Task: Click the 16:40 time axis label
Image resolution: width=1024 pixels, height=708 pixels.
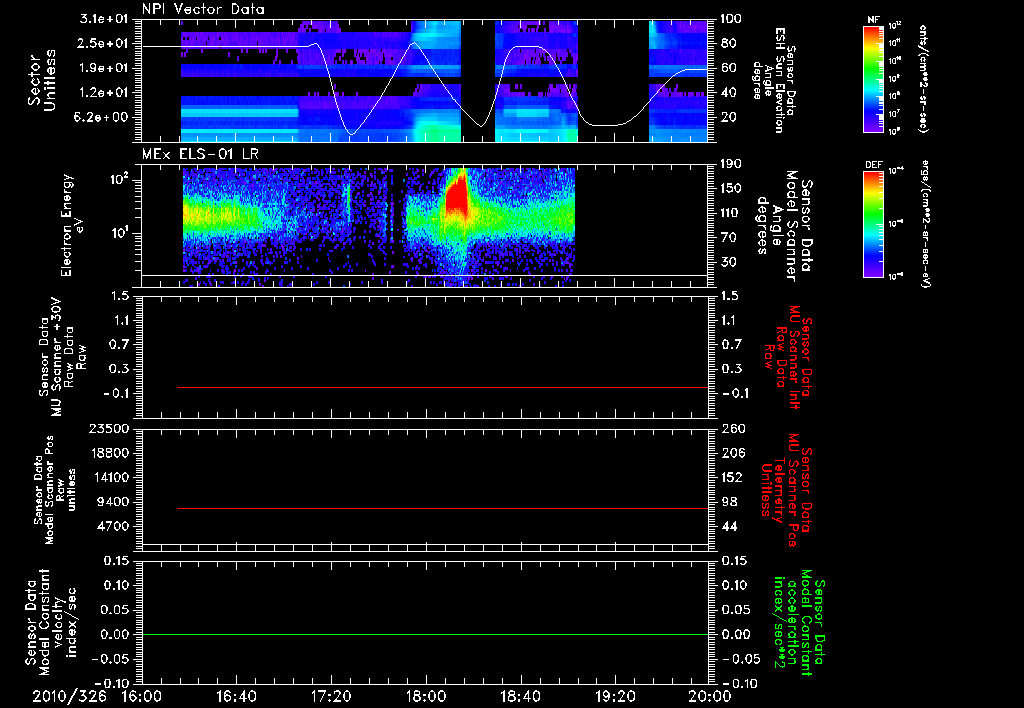Action: pos(236,696)
